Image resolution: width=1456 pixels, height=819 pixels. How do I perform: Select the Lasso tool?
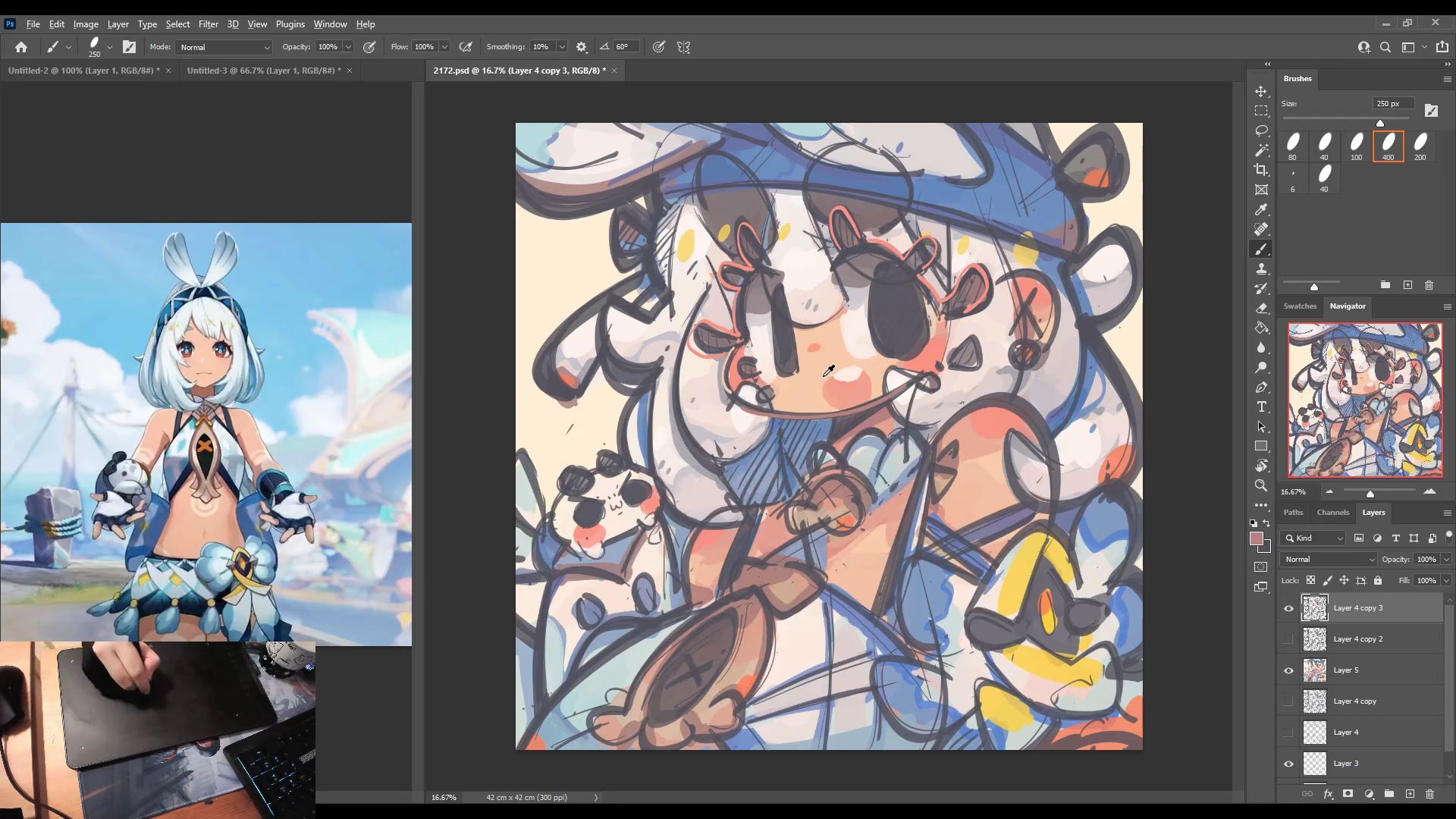point(1261,130)
